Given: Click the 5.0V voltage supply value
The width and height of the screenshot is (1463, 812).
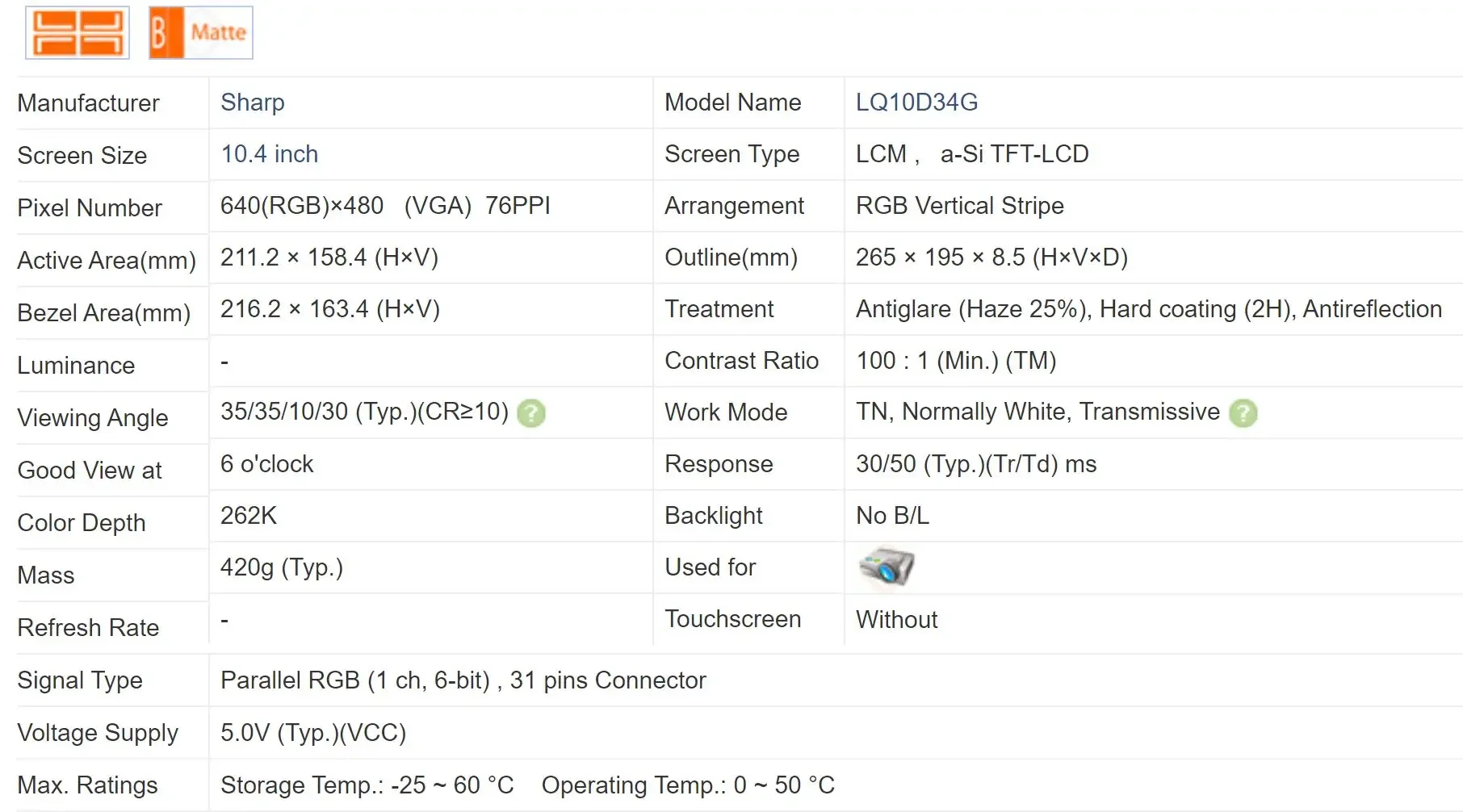Looking at the screenshot, I should pos(312,733).
